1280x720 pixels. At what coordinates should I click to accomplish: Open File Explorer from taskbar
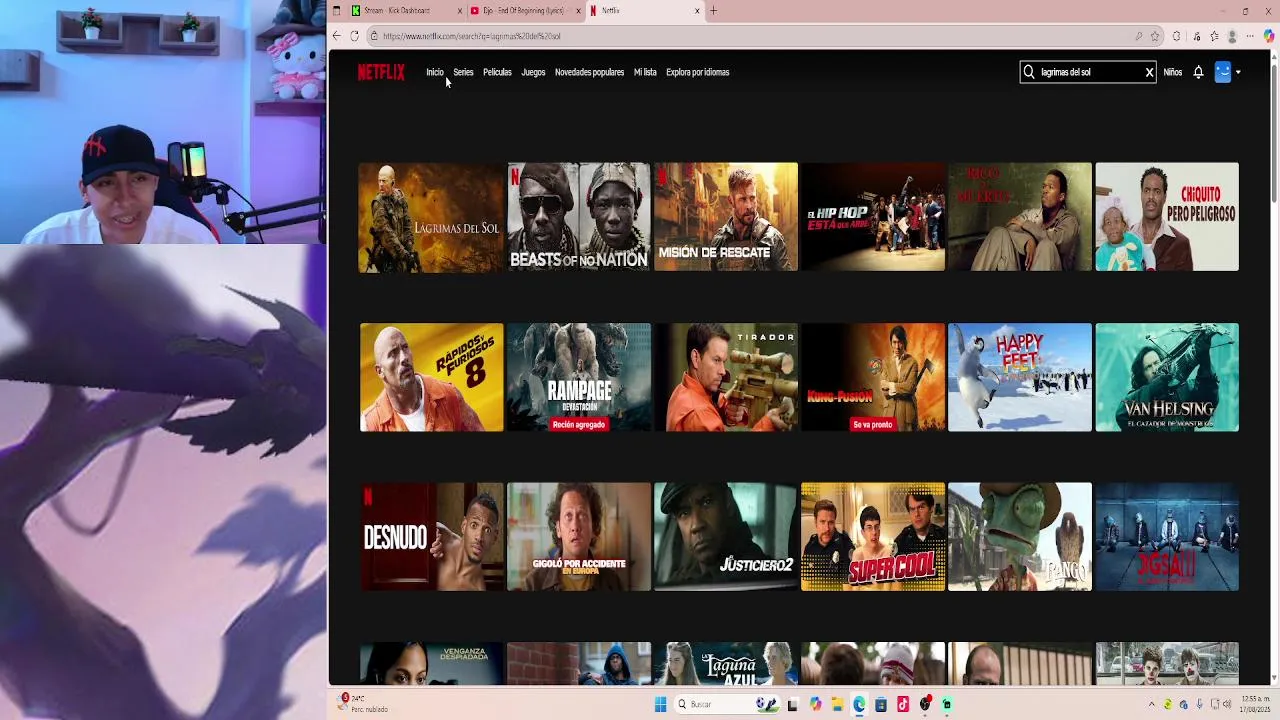837,704
